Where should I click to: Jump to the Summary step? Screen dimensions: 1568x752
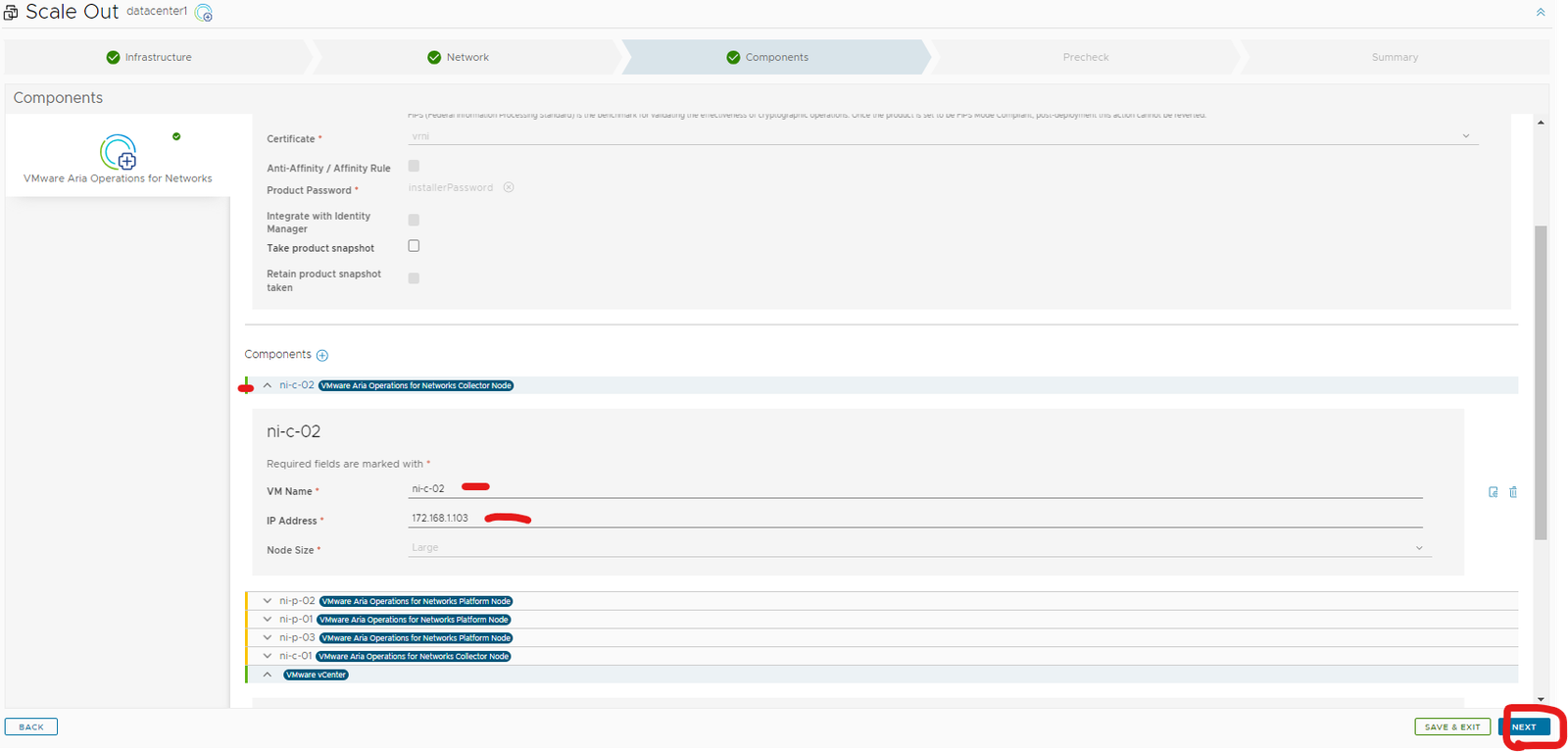1395,57
